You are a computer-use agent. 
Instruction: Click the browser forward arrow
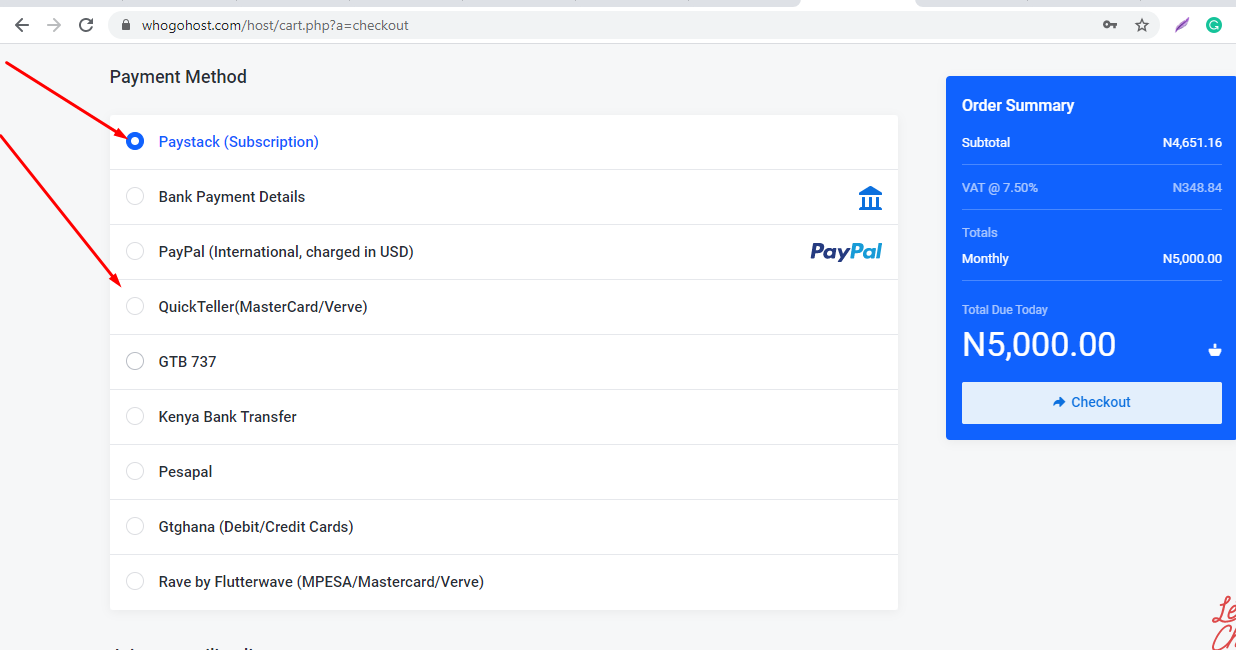pos(54,25)
